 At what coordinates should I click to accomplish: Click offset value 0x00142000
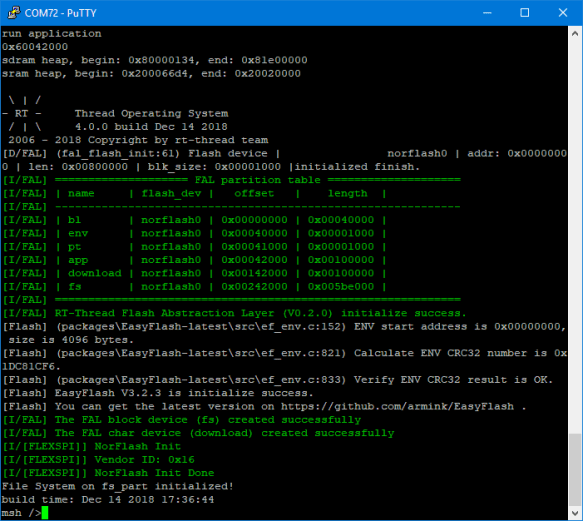(254, 273)
